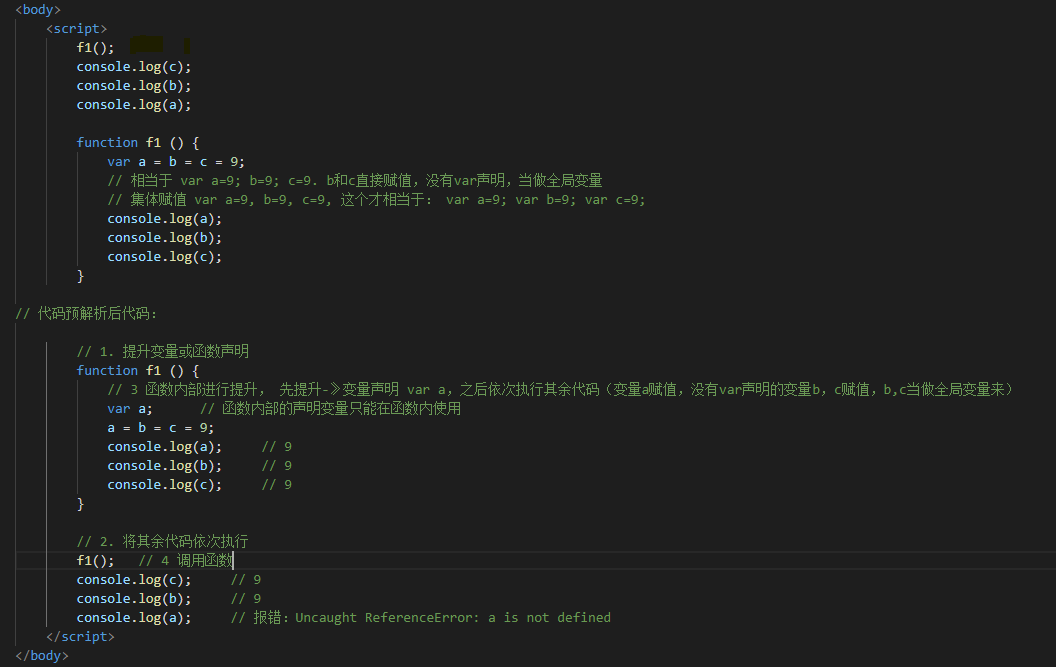
Task: Click the comment starting '// 3 函数内部进行提升'
Action: [560, 389]
